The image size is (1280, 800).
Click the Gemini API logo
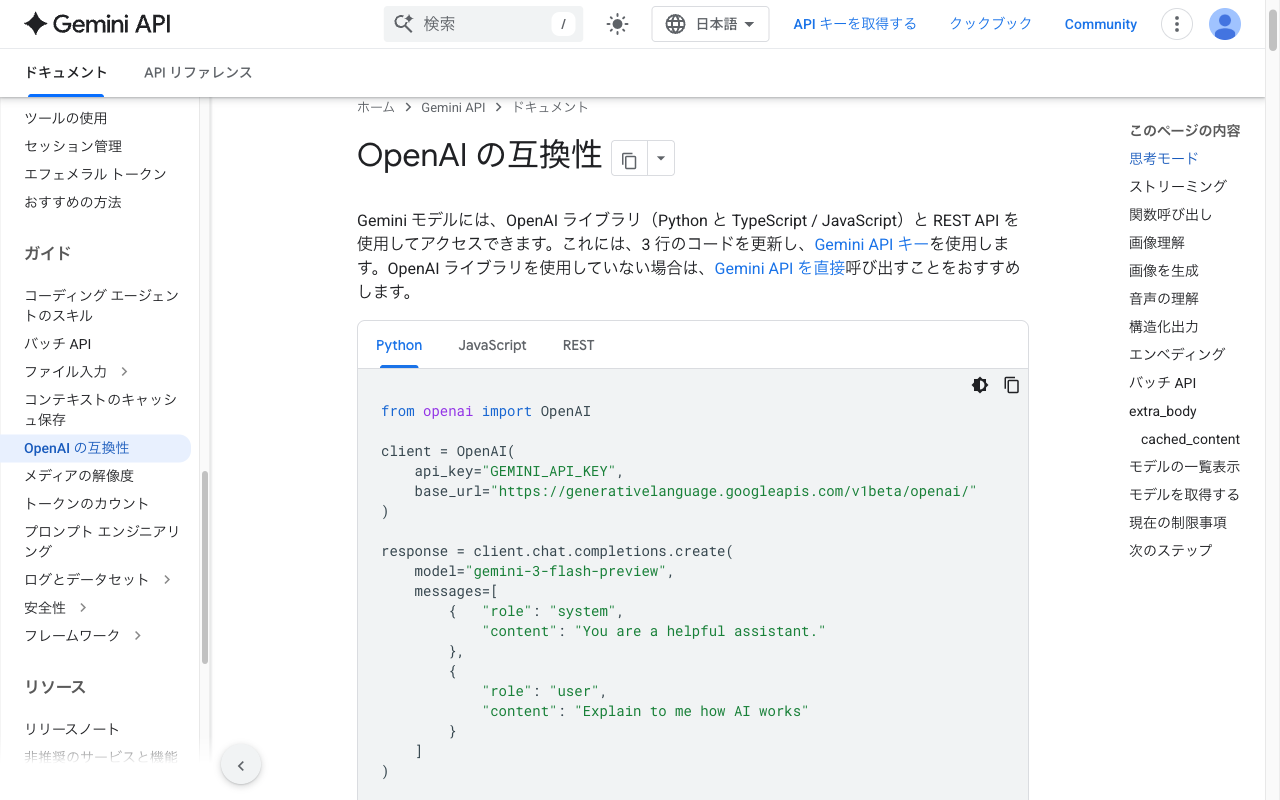pyautogui.click(x=96, y=24)
